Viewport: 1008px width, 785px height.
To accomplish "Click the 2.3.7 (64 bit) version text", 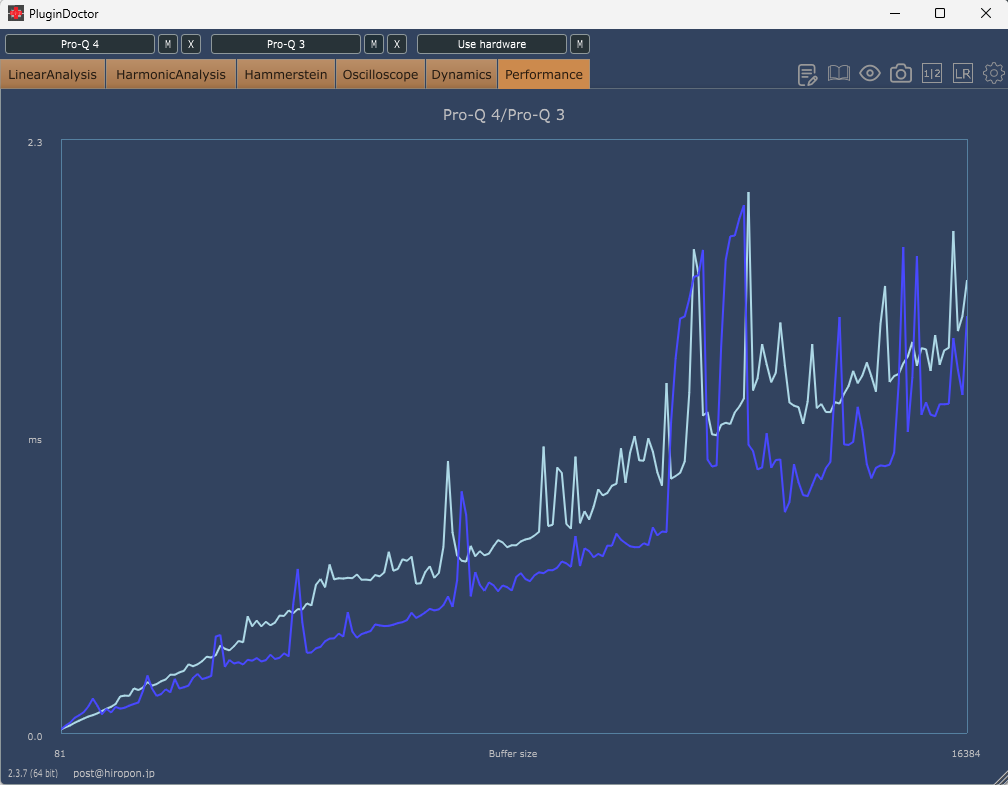I will coord(33,773).
